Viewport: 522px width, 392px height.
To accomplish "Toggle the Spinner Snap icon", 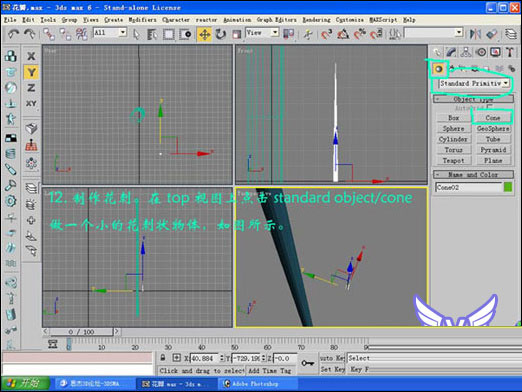I will click(376, 34).
